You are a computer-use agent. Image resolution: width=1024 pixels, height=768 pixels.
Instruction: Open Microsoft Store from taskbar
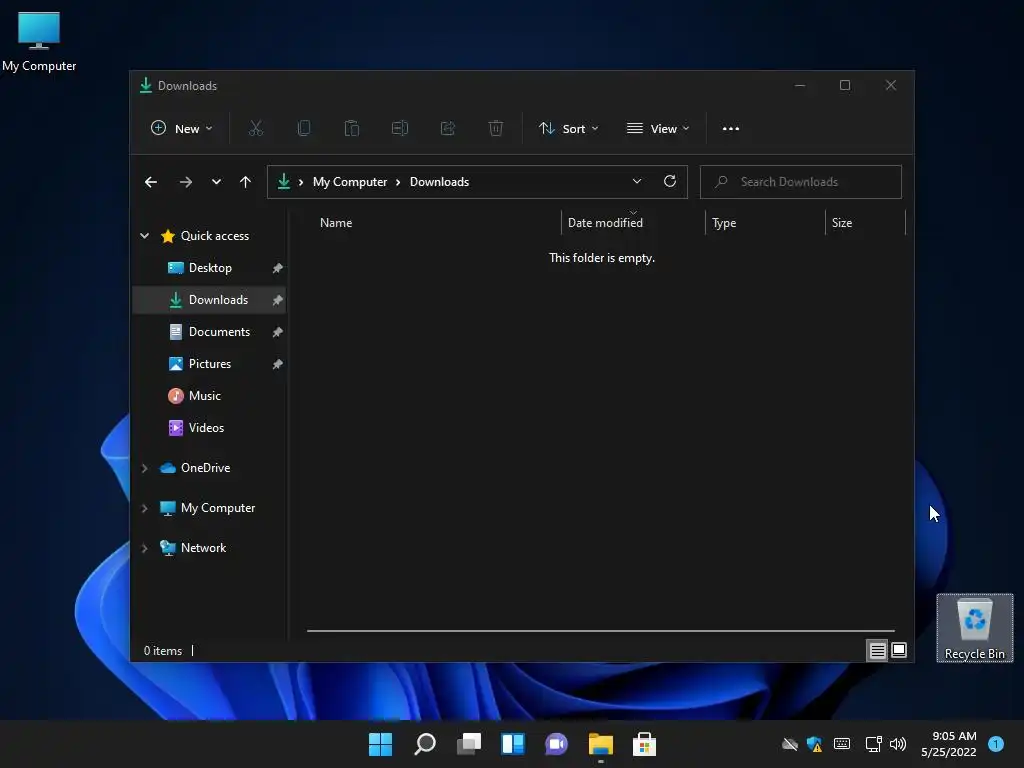[645, 744]
